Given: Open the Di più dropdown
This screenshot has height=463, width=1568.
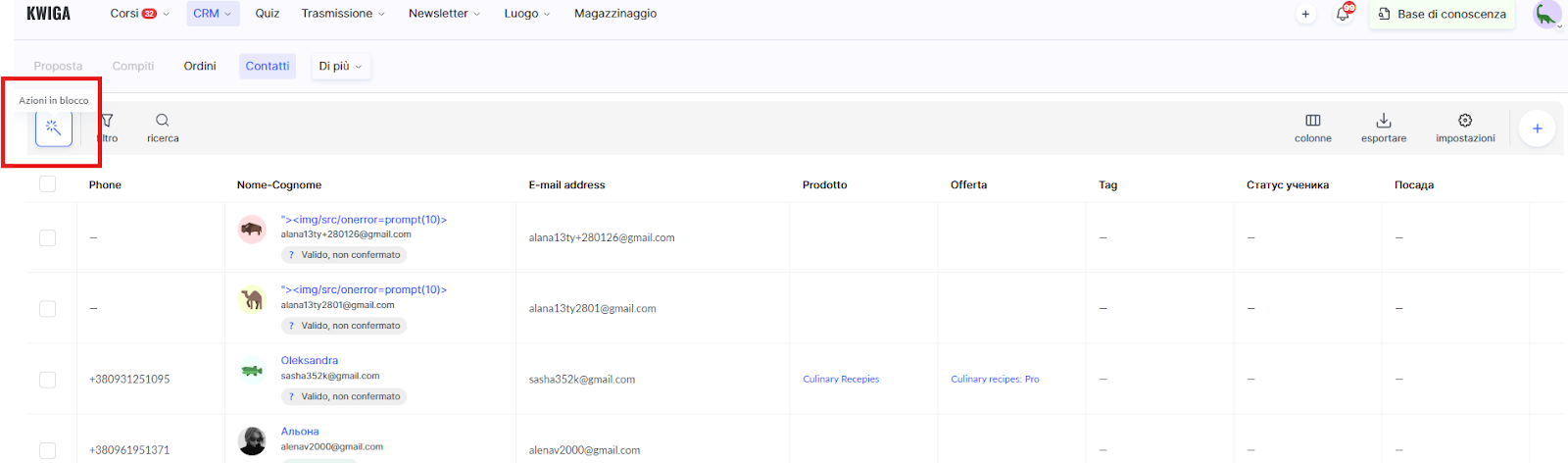Looking at the screenshot, I should pos(340,66).
